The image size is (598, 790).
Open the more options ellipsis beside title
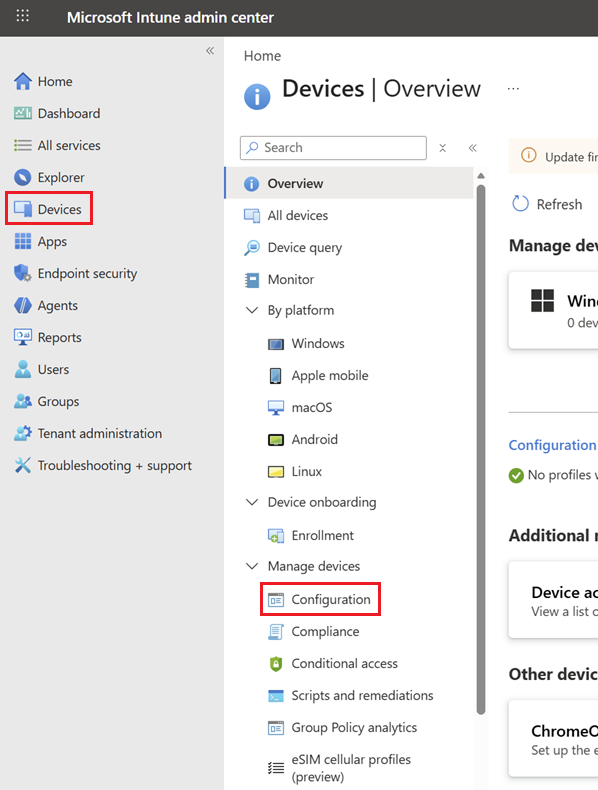[513, 89]
